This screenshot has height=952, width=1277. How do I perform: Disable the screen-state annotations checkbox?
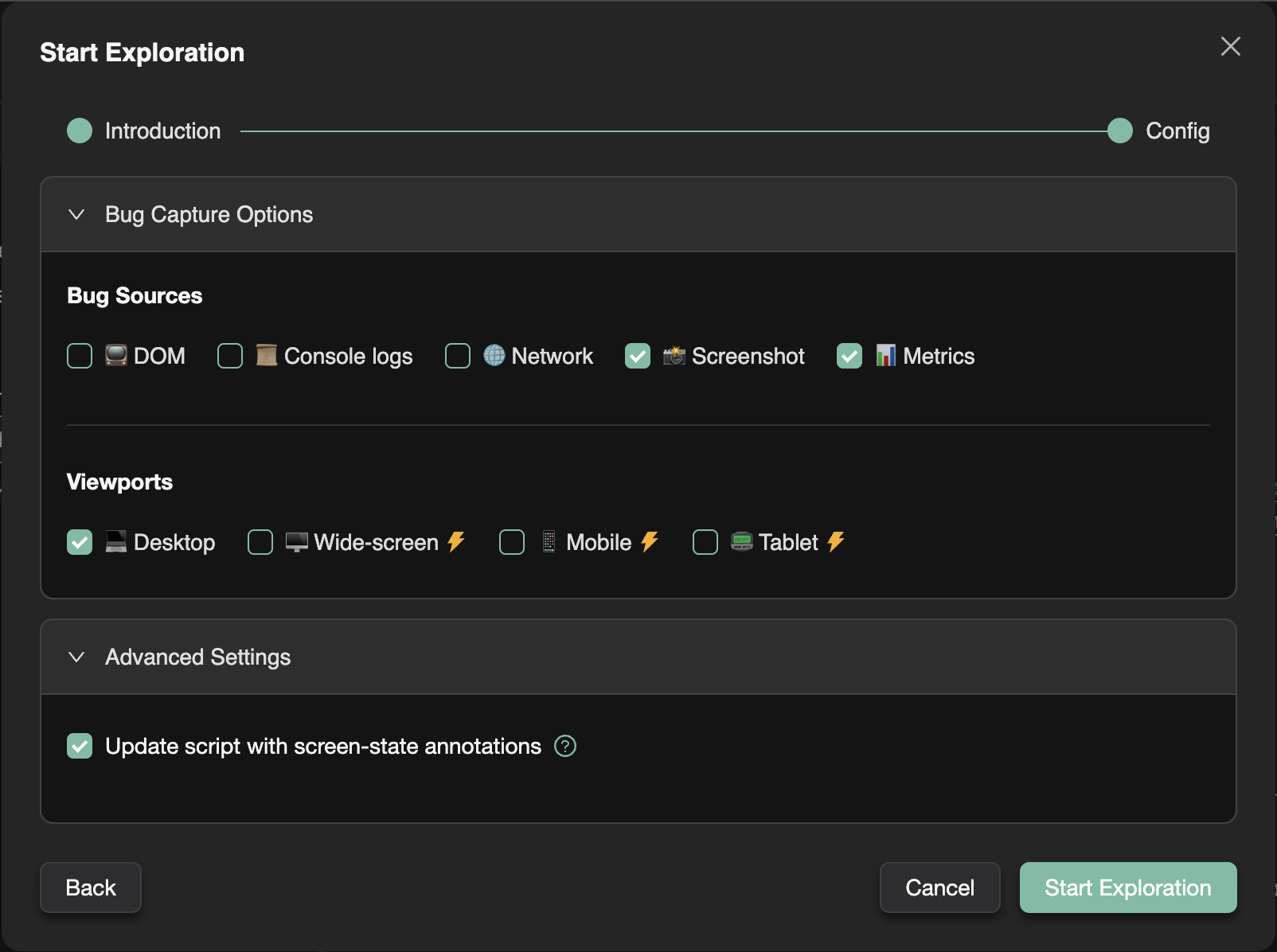click(x=80, y=746)
